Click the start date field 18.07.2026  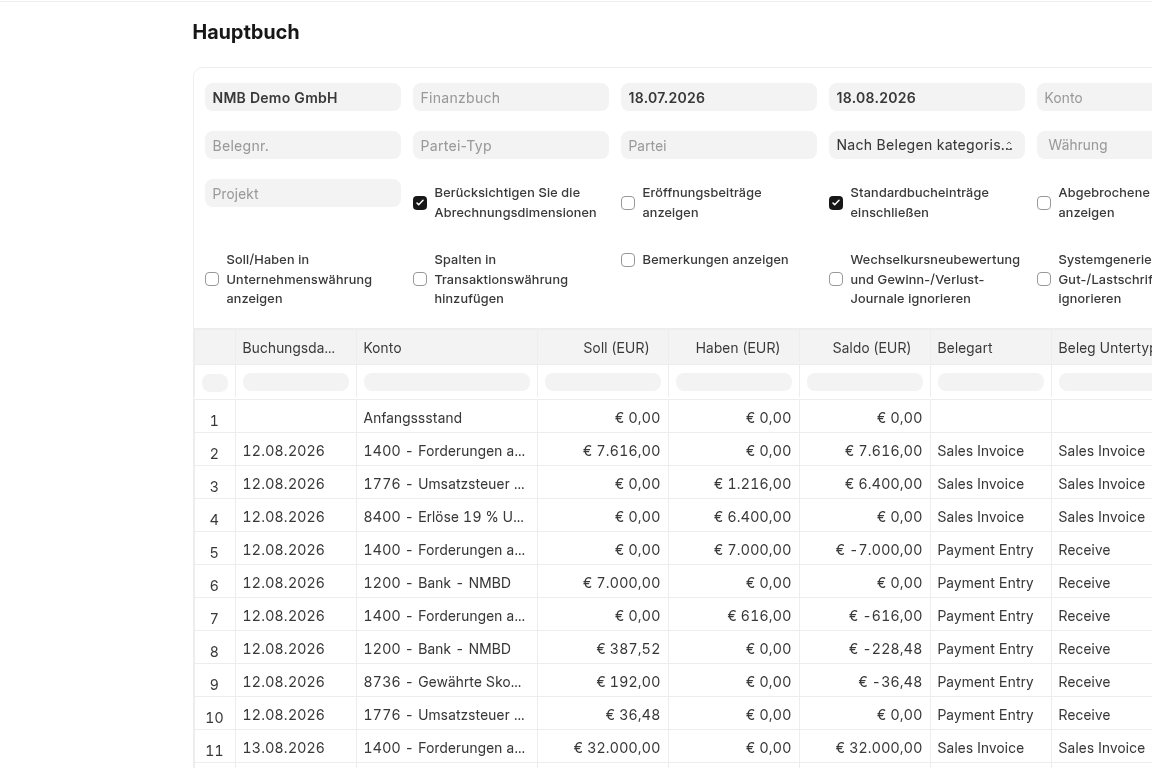click(x=719, y=98)
